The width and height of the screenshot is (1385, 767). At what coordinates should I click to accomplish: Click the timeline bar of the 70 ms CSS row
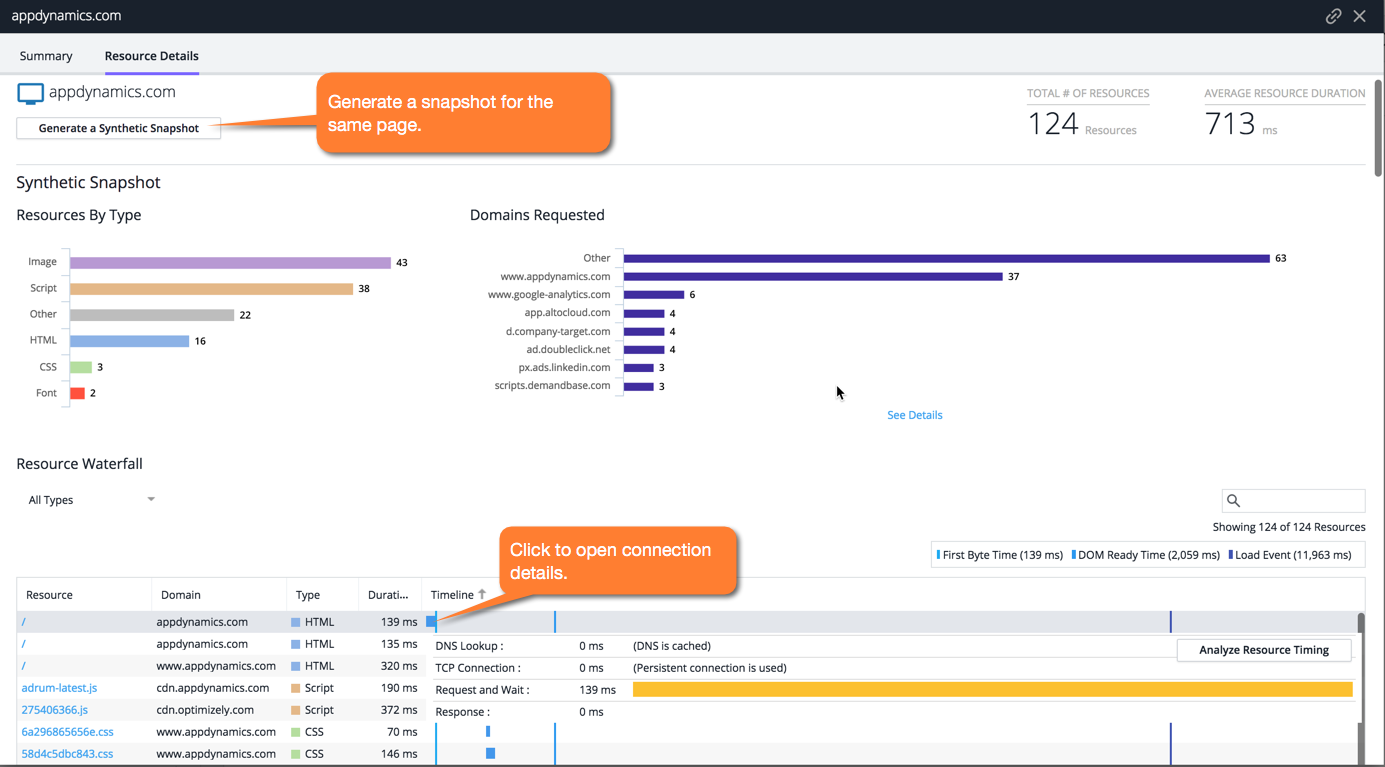click(x=488, y=732)
